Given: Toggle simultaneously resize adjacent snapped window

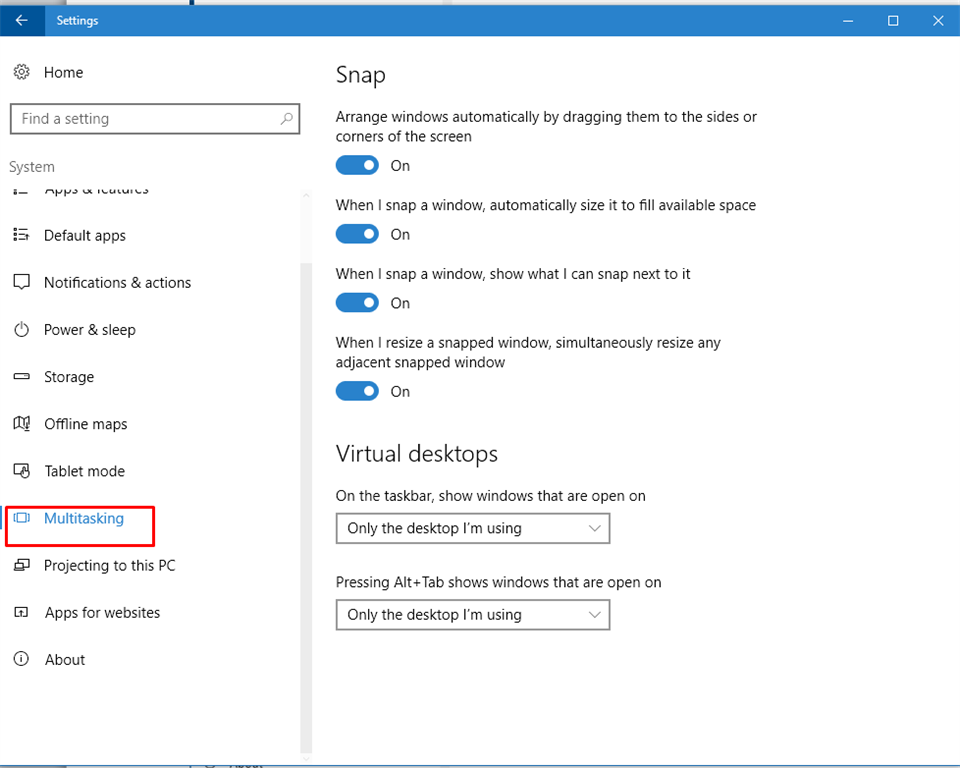Looking at the screenshot, I should tap(357, 391).
